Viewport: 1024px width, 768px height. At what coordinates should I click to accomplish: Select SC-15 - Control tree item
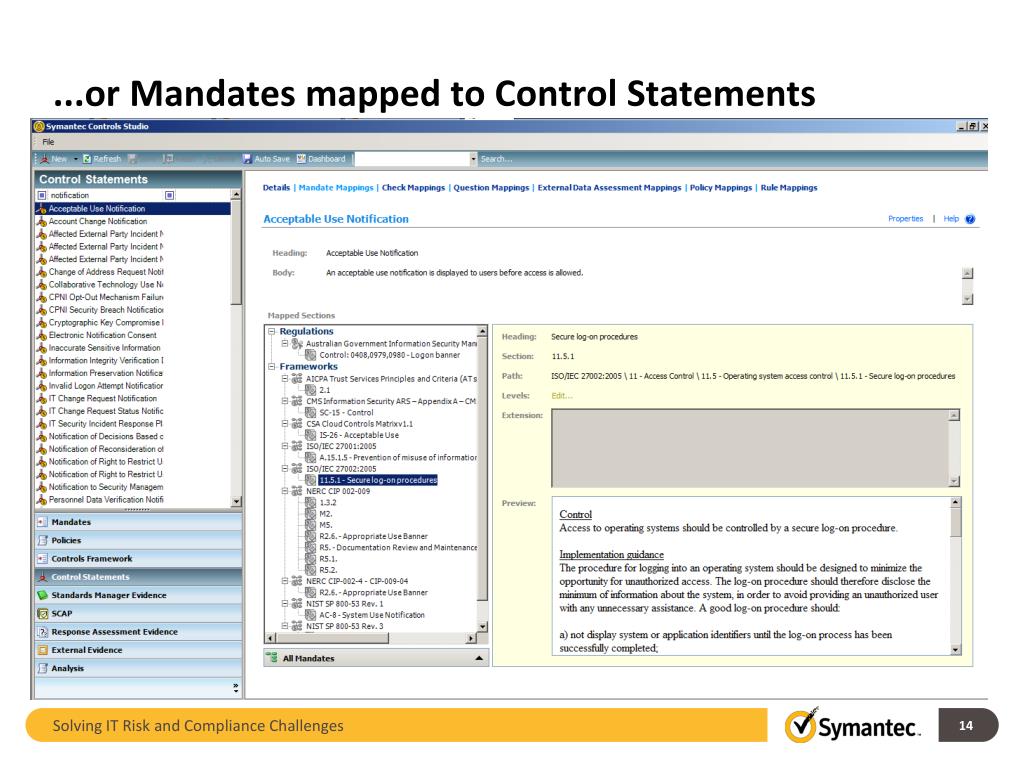[346, 413]
